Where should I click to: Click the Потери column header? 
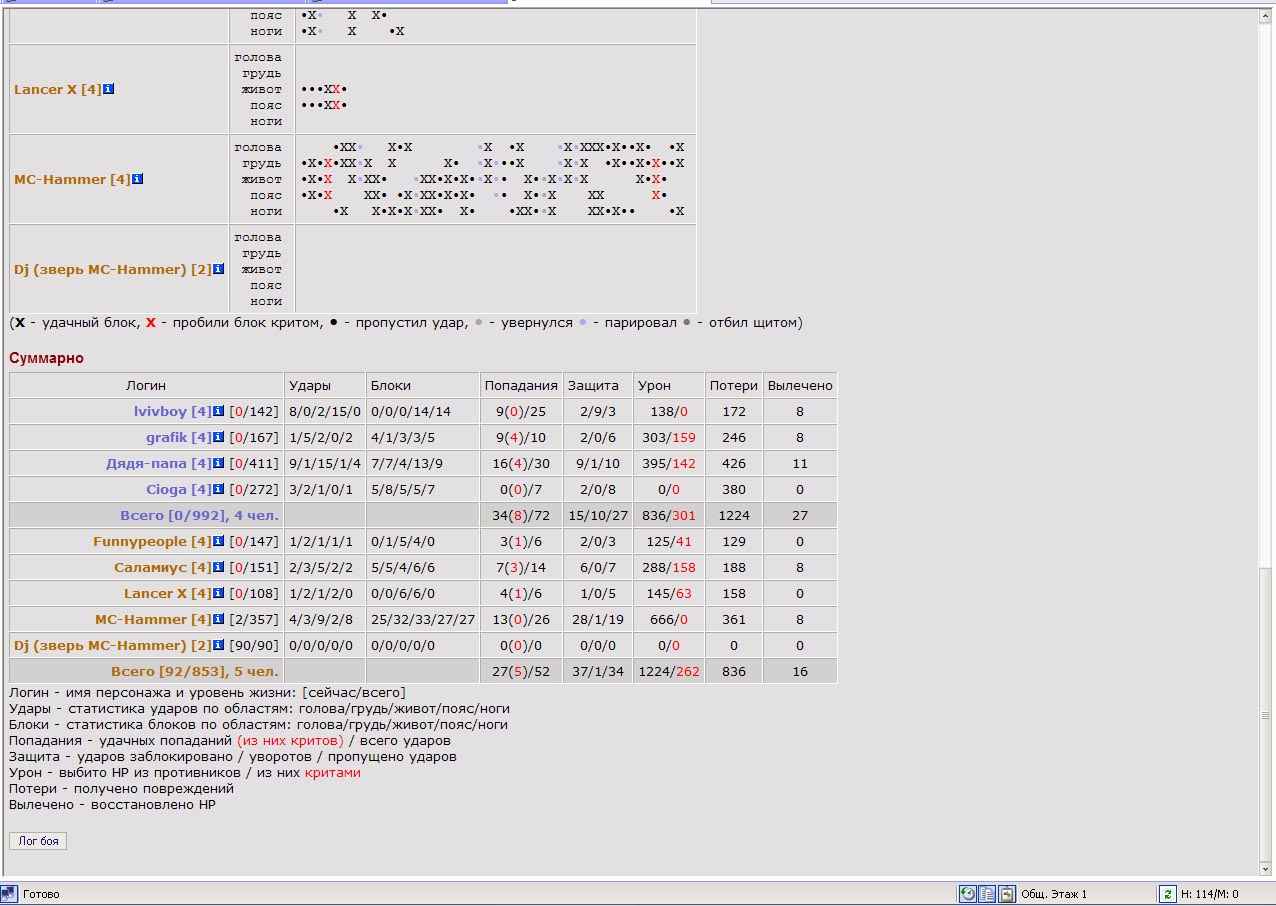point(734,385)
